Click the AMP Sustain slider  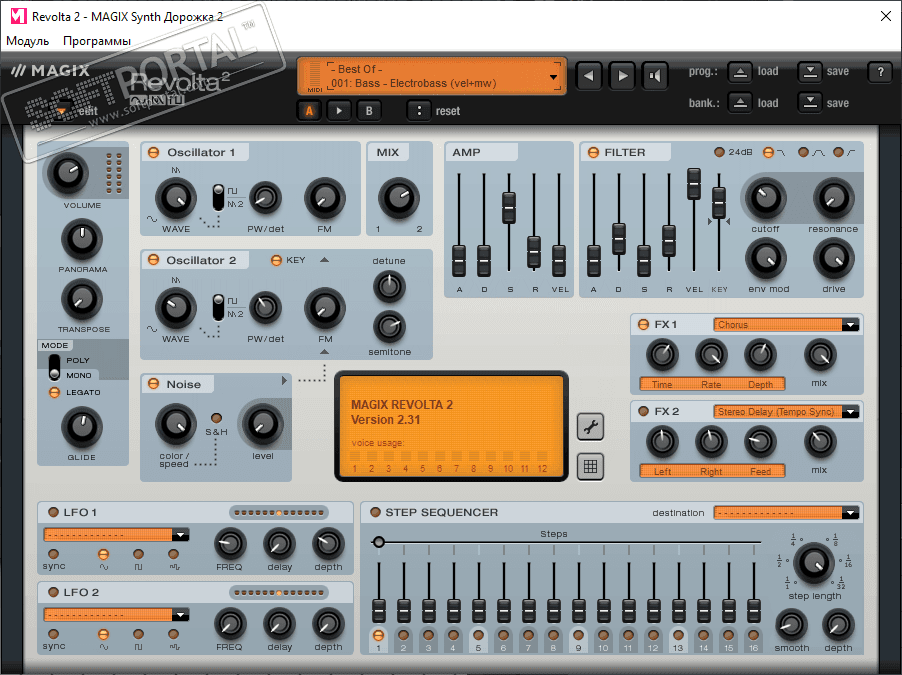pyautogui.click(x=509, y=207)
